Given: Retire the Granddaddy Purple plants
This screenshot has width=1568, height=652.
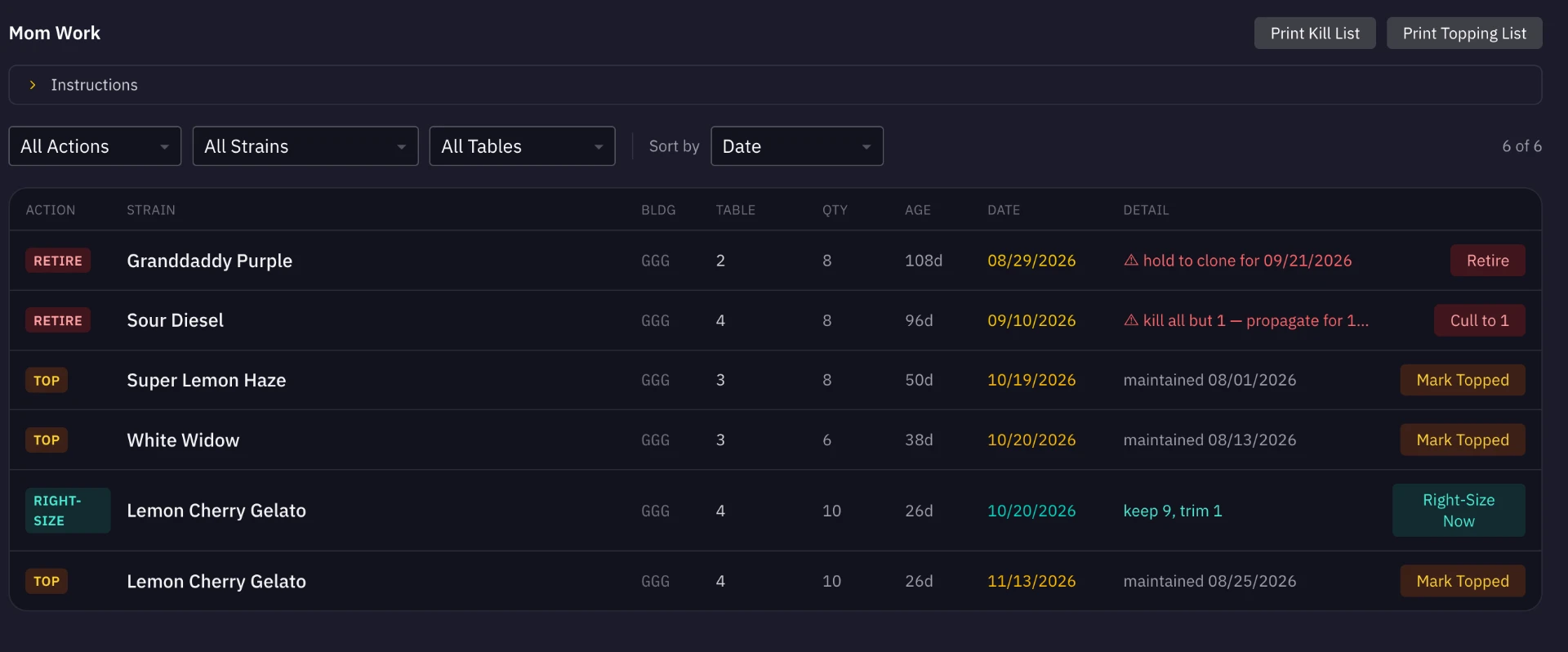Looking at the screenshot, I should click(1487, 261).
